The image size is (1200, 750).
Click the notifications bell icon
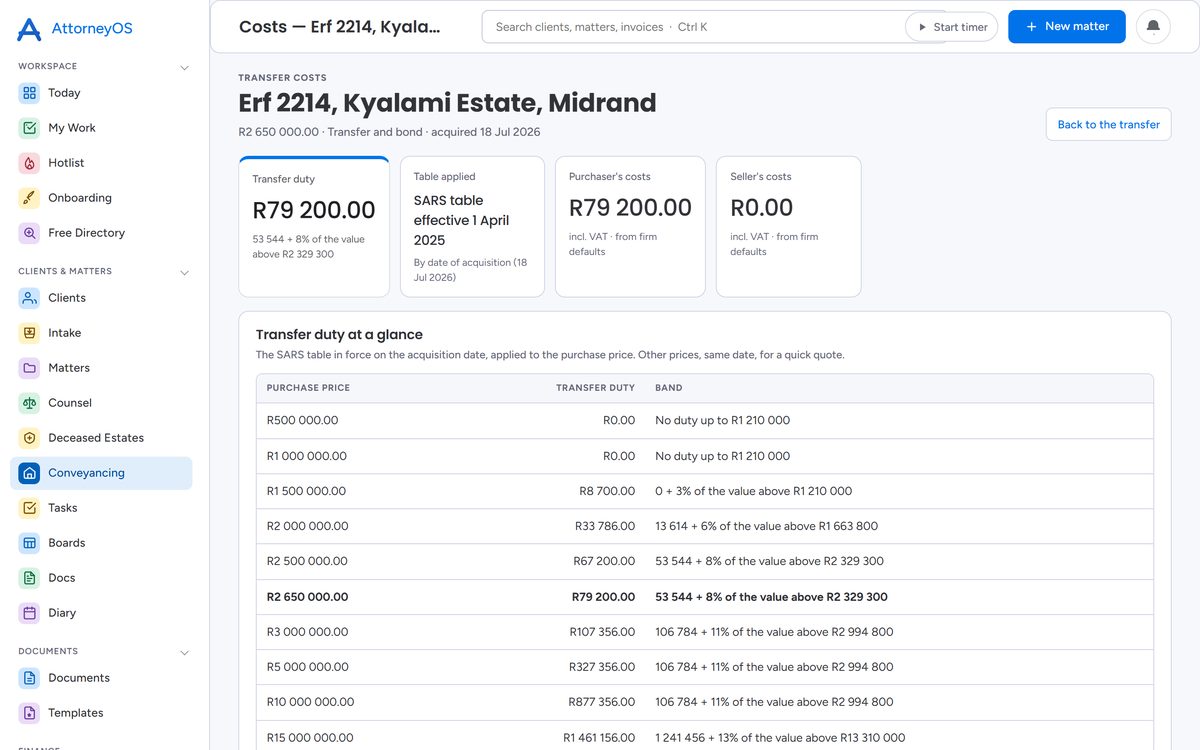[x=1153, y=27]
